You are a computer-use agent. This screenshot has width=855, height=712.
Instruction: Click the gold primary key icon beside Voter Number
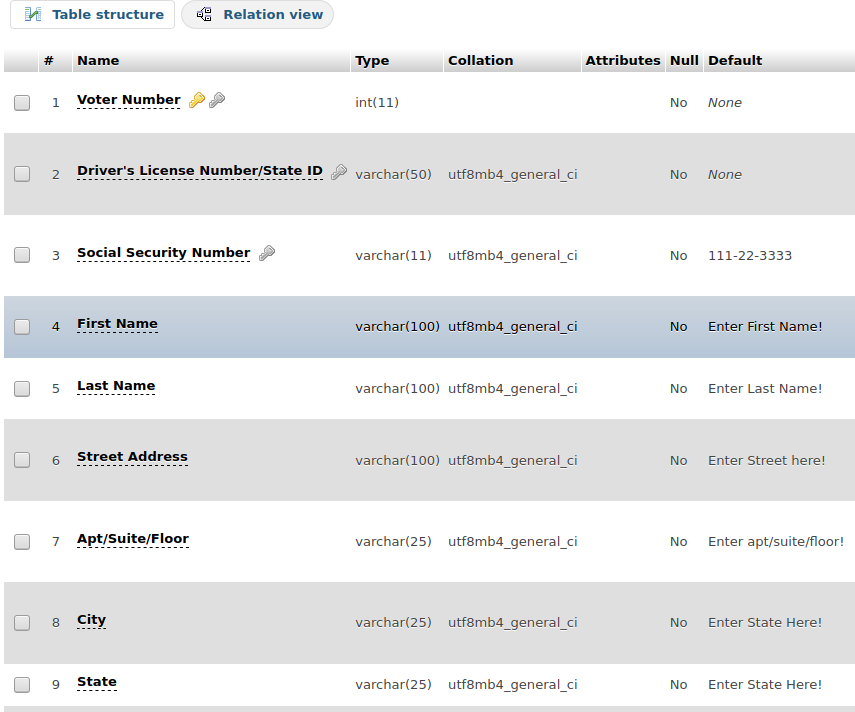197,99
